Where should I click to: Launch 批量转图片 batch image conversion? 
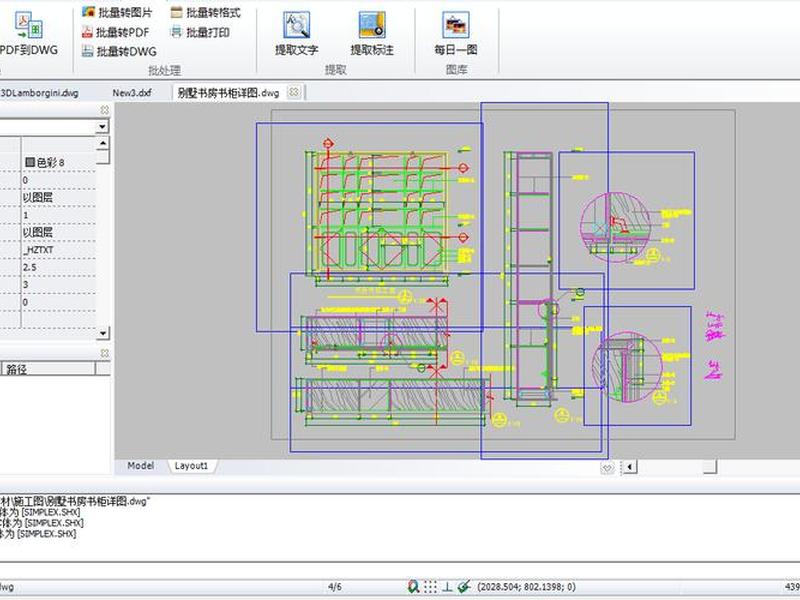(117, 12)
